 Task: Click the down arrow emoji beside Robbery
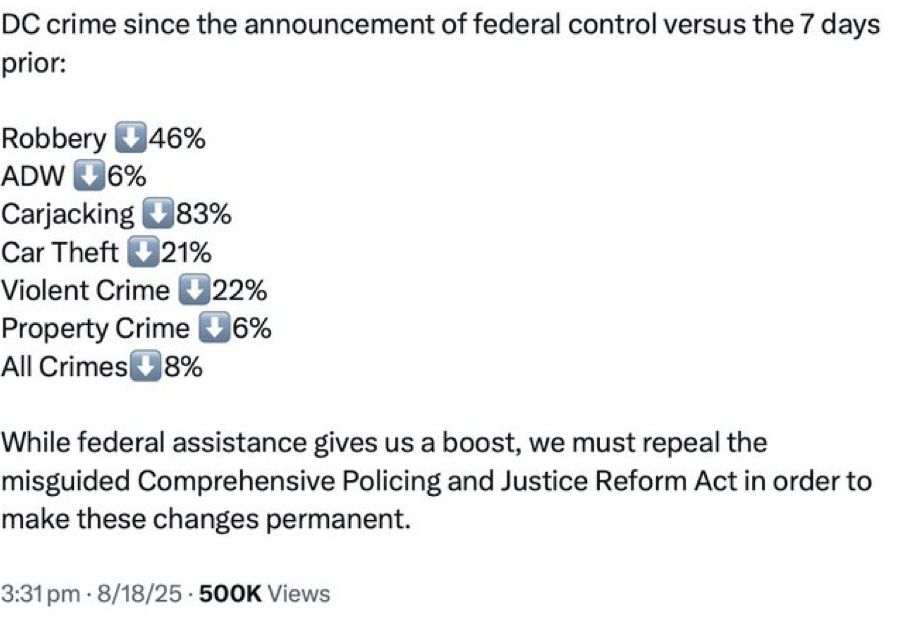pyautogui.click(x=129, y=138)
